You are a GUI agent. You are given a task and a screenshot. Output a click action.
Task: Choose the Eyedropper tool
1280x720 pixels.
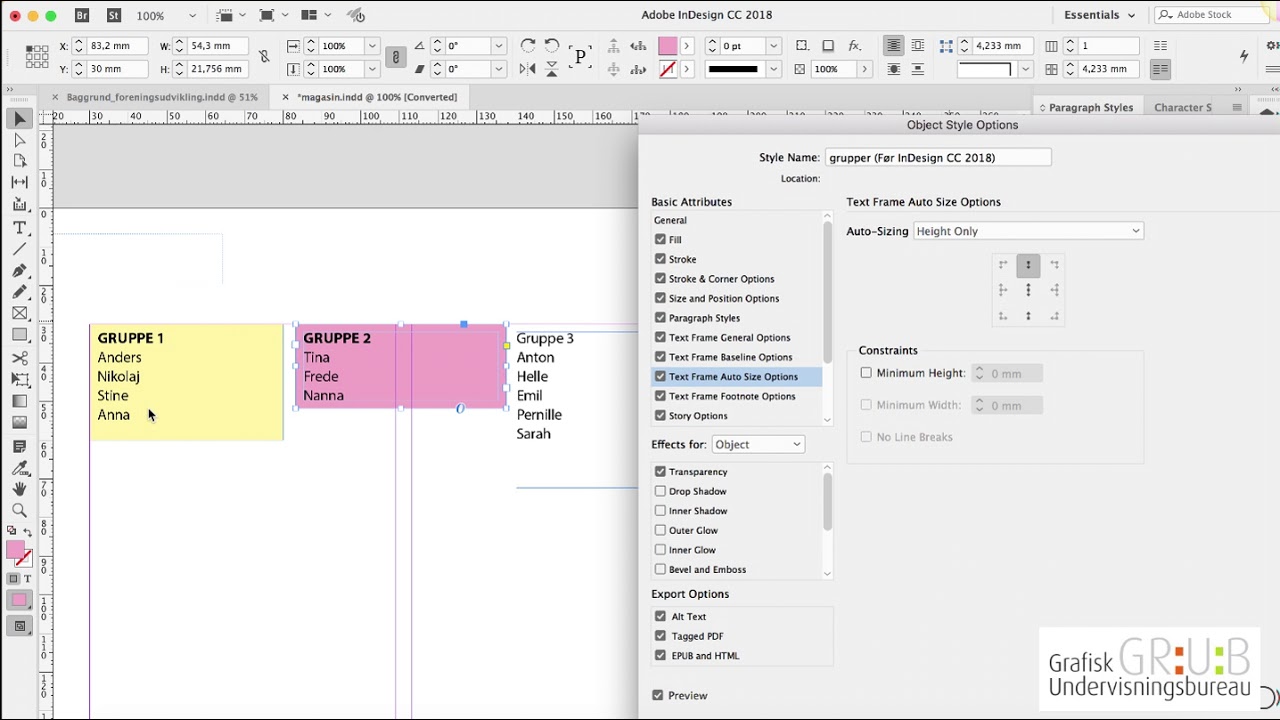(x=19, y=467)
